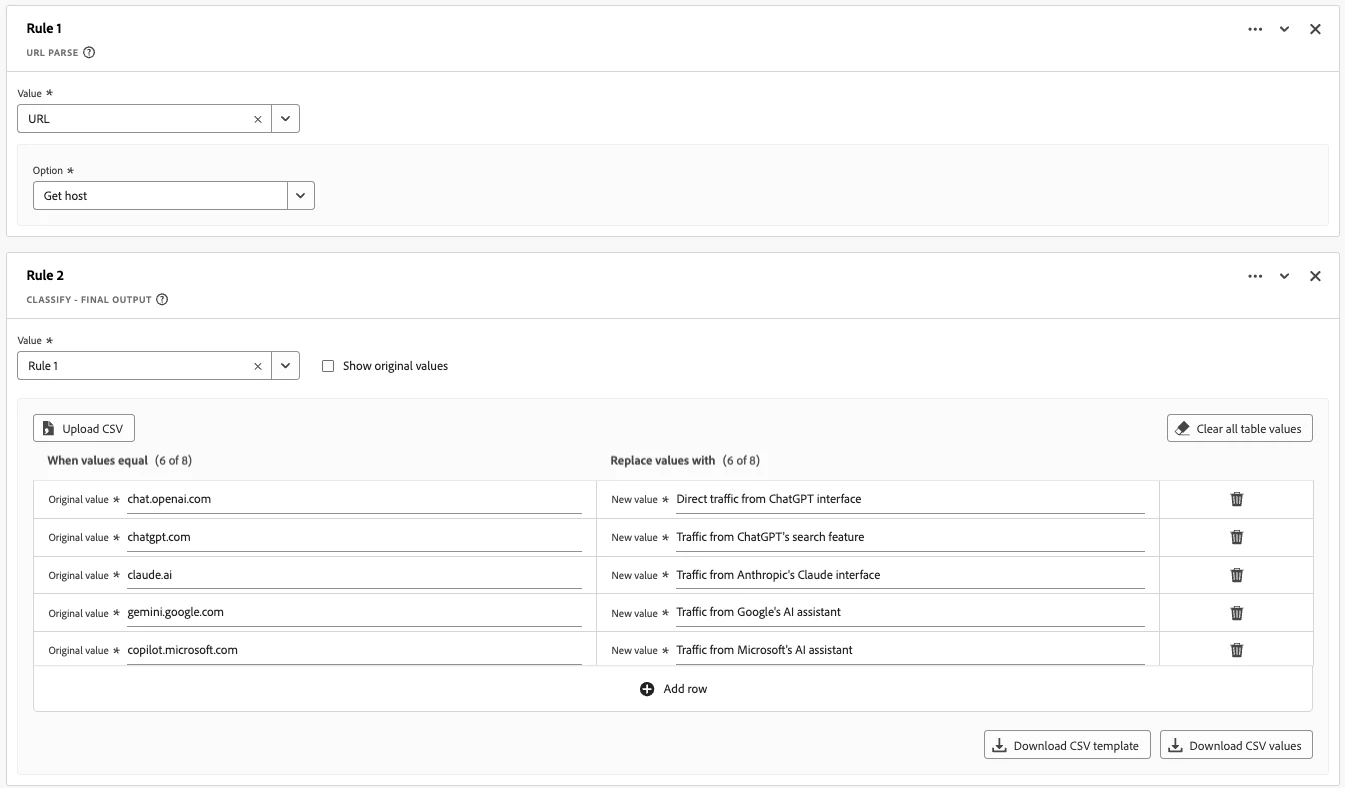Click Upload CSV button
The height and width of the screenshot is (788, 1345).
(x=84, y=428)
